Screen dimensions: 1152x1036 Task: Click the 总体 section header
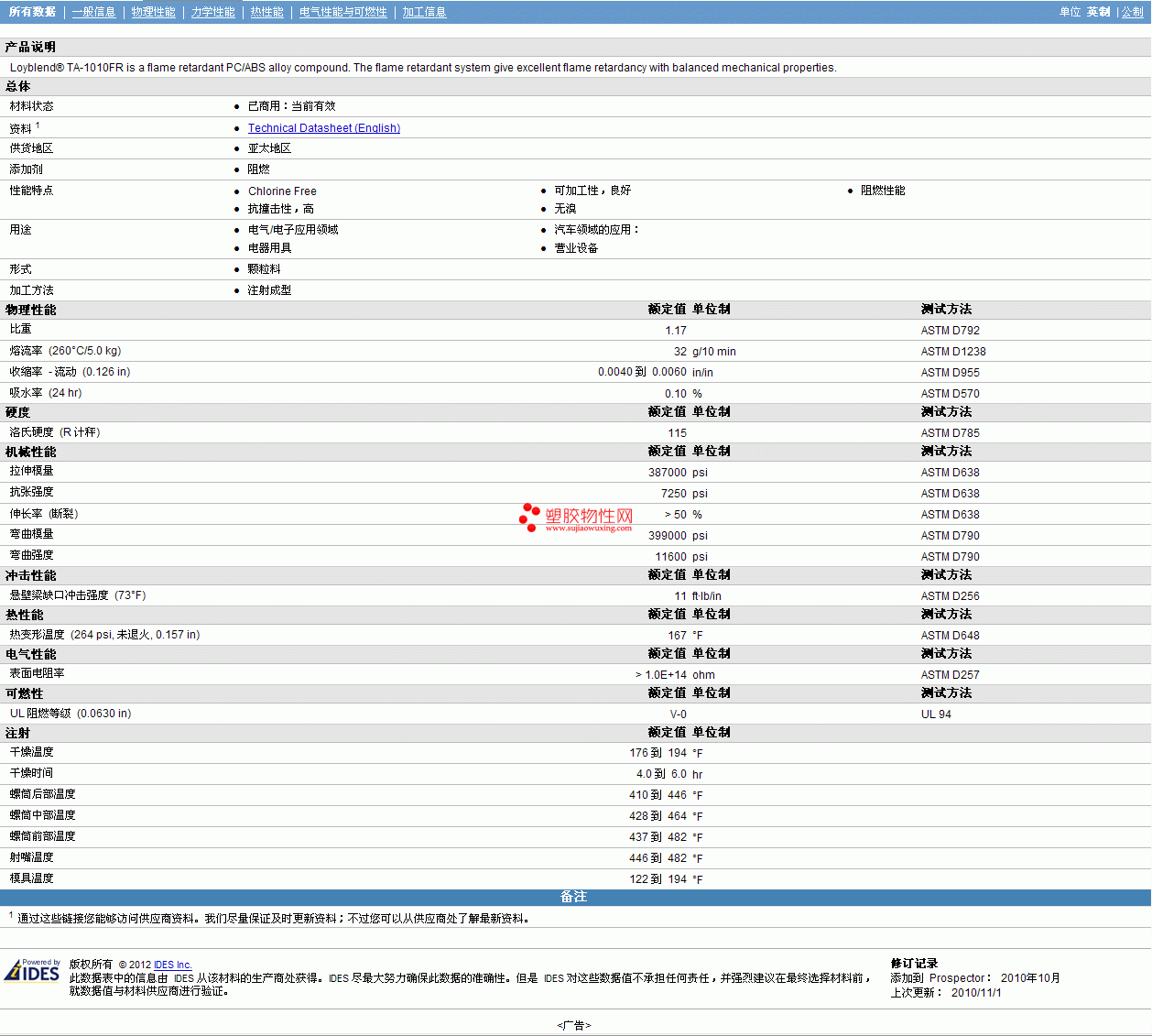[x=17, y=86]
